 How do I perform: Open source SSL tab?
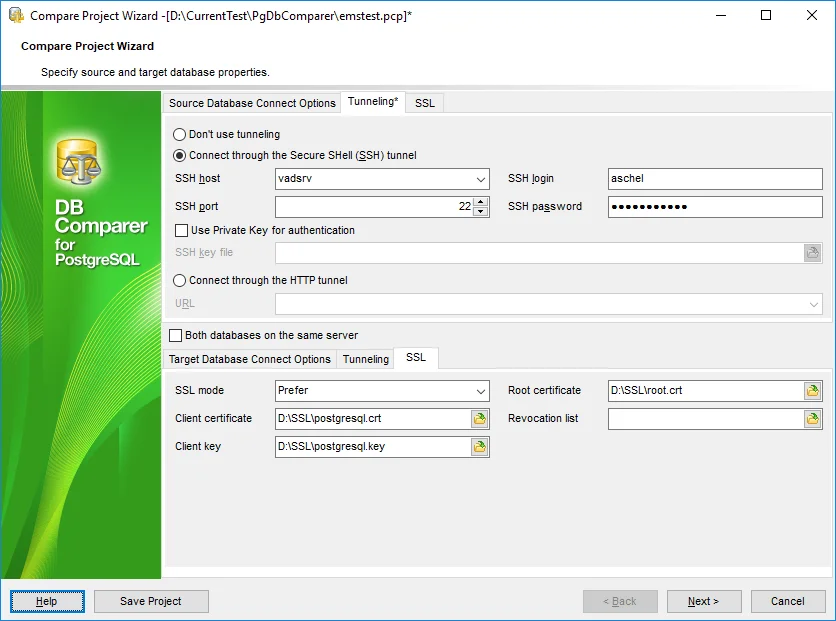click(424, 103)
